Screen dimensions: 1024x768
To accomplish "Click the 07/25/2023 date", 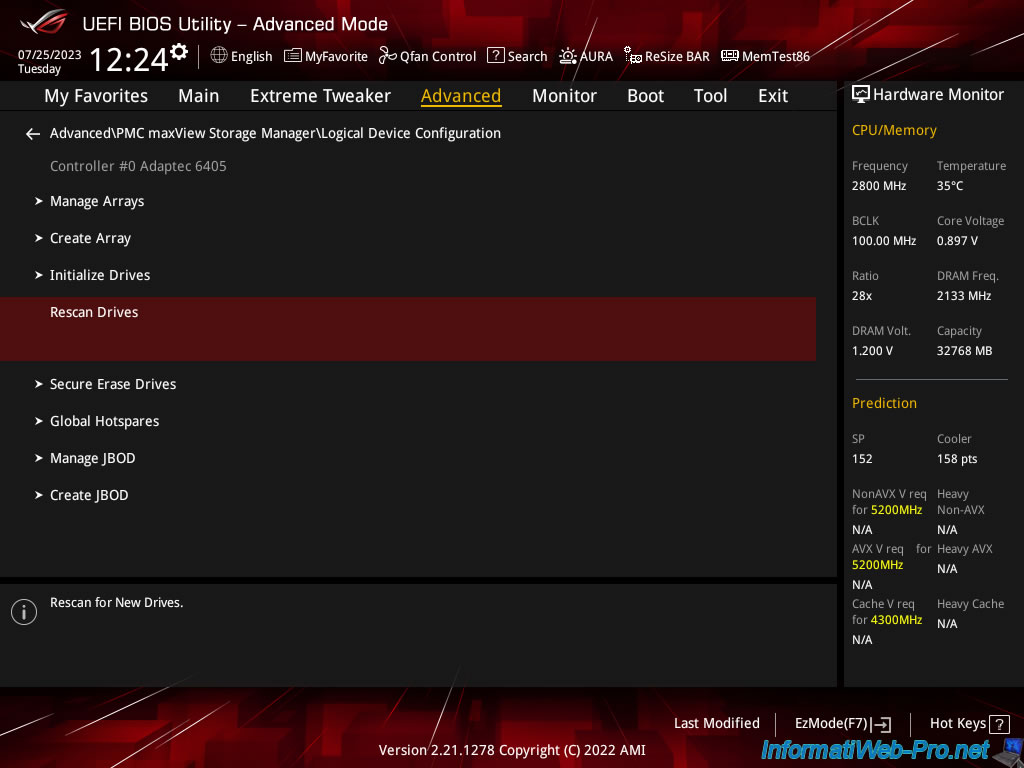I will click(x=50, y=55).
